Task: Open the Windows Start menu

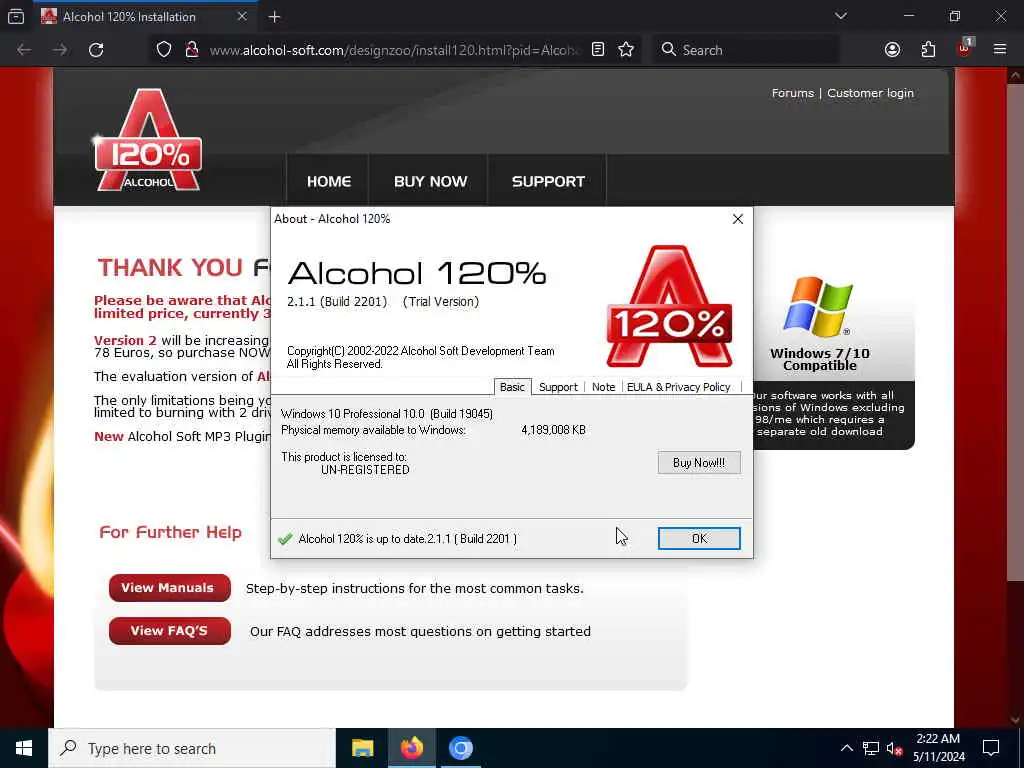Action: (24, 748)
